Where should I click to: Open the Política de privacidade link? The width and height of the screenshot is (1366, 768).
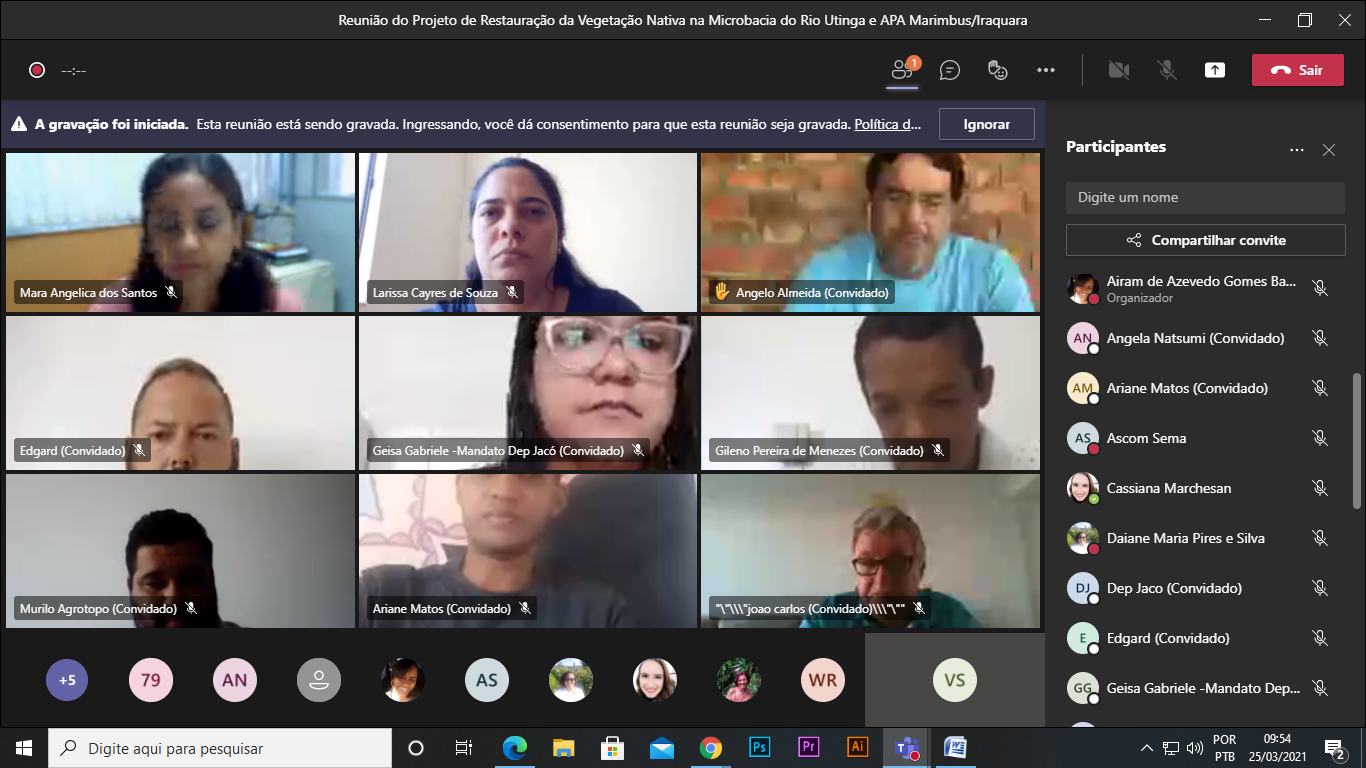(888, 125)
